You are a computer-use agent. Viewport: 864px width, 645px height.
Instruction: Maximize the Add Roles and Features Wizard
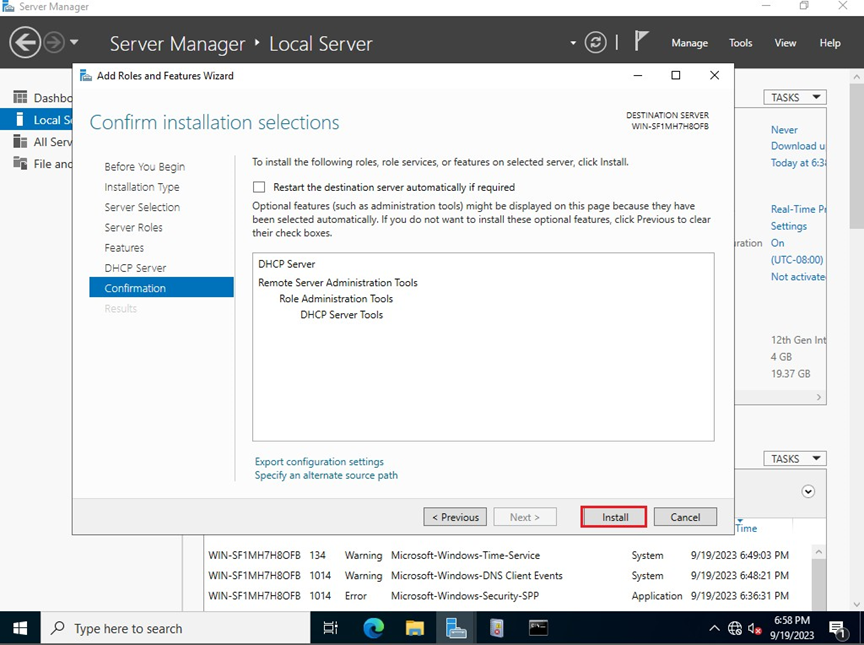click(x=676, y=75)
